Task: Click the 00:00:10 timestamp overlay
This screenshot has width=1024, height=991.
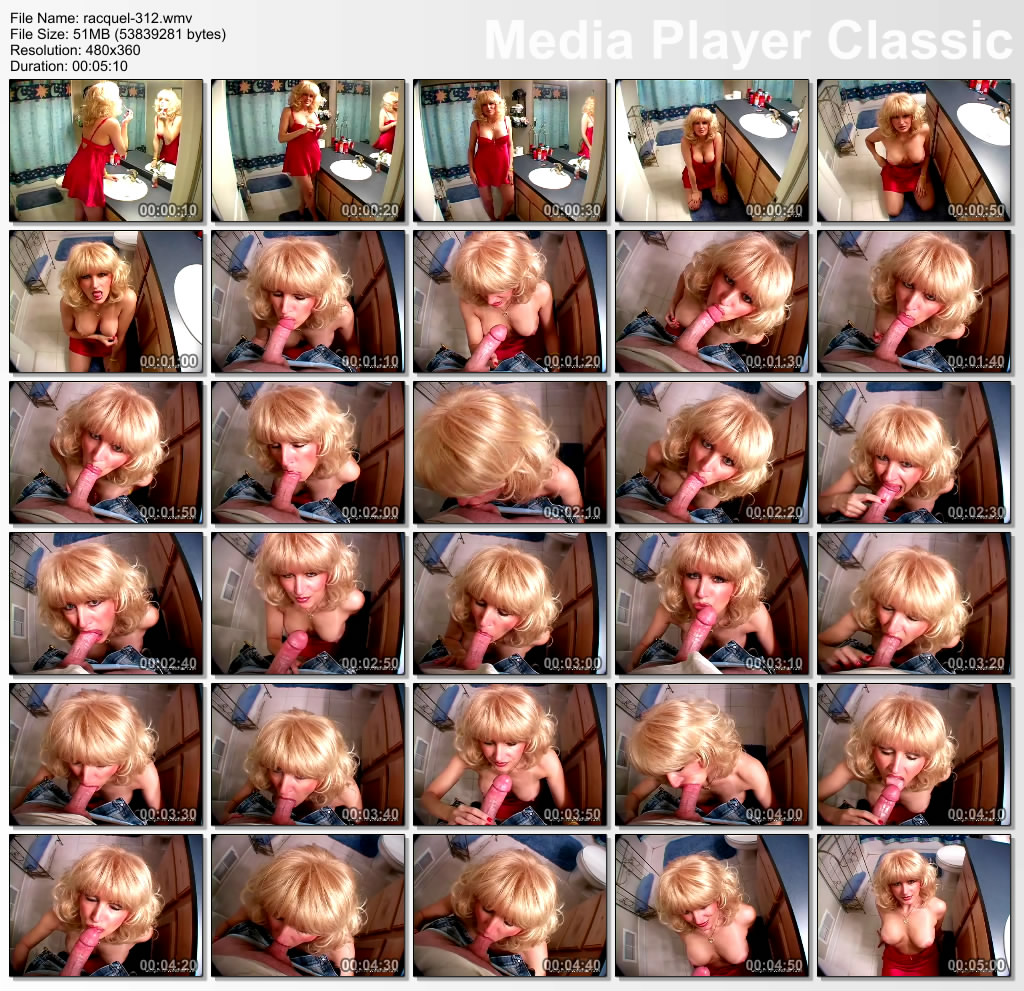Action: point(169,211)
